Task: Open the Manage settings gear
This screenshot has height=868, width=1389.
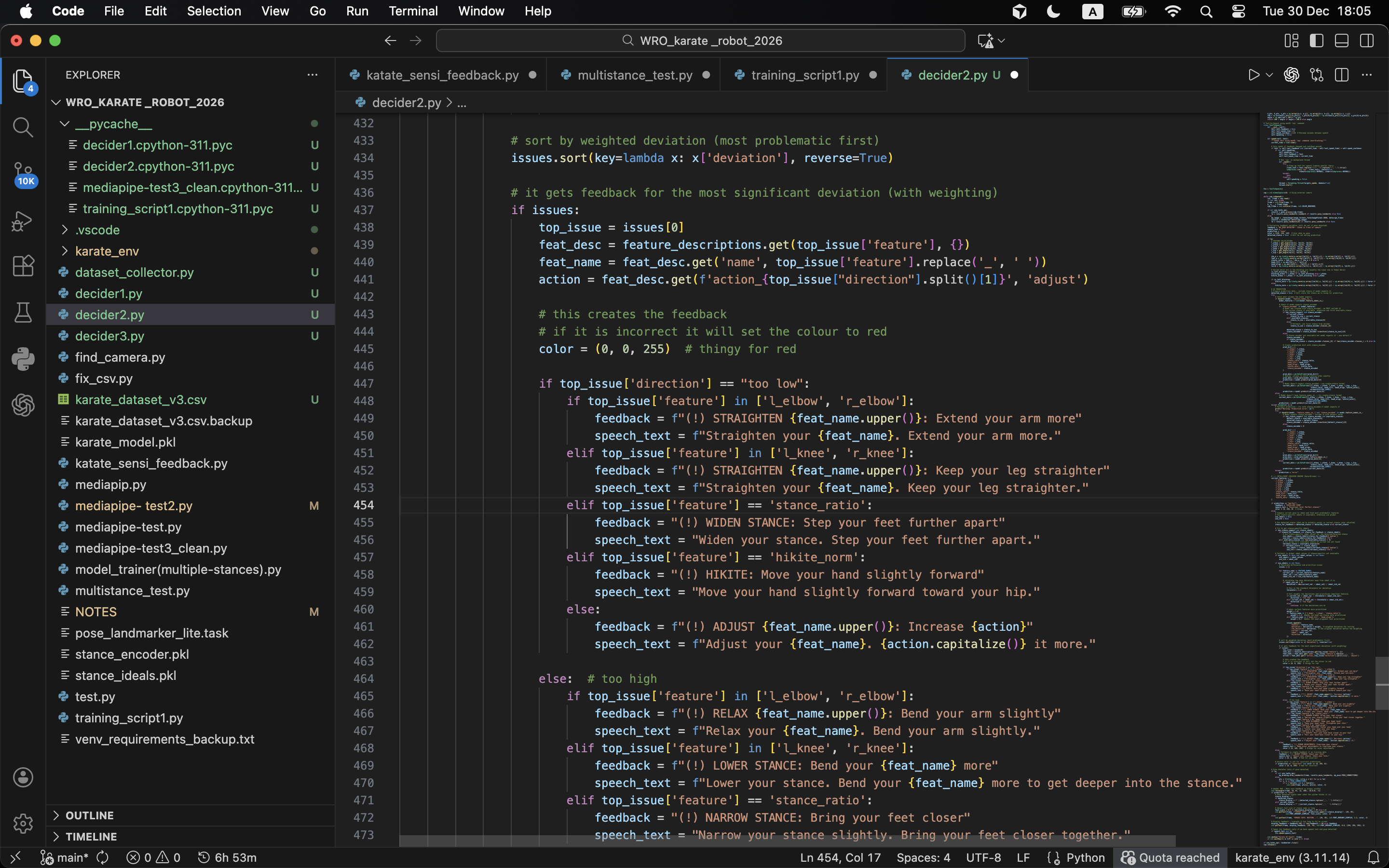Action: (x=23, y=824)
